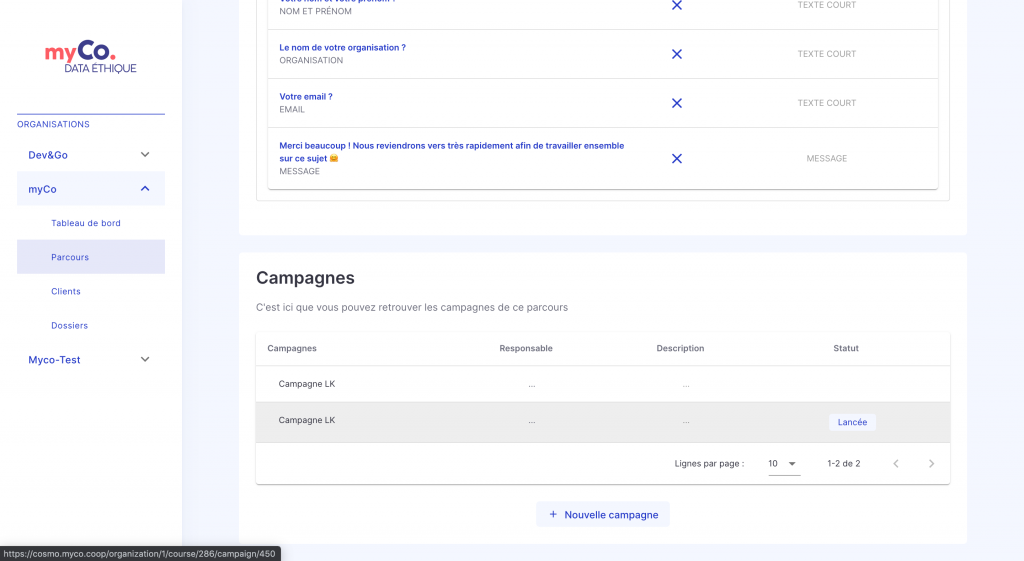Open question 'Le nom de votre organisation ?'
This screenshot has width=1024, height=561.
tap(342, 48)
